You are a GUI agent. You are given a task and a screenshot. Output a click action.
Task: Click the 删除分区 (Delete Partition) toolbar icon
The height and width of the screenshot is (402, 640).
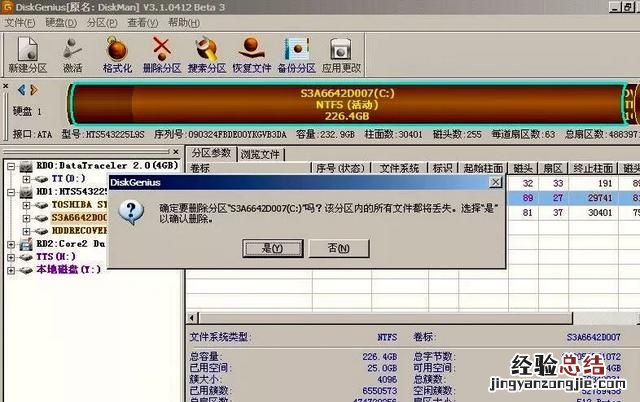(162, 54)
